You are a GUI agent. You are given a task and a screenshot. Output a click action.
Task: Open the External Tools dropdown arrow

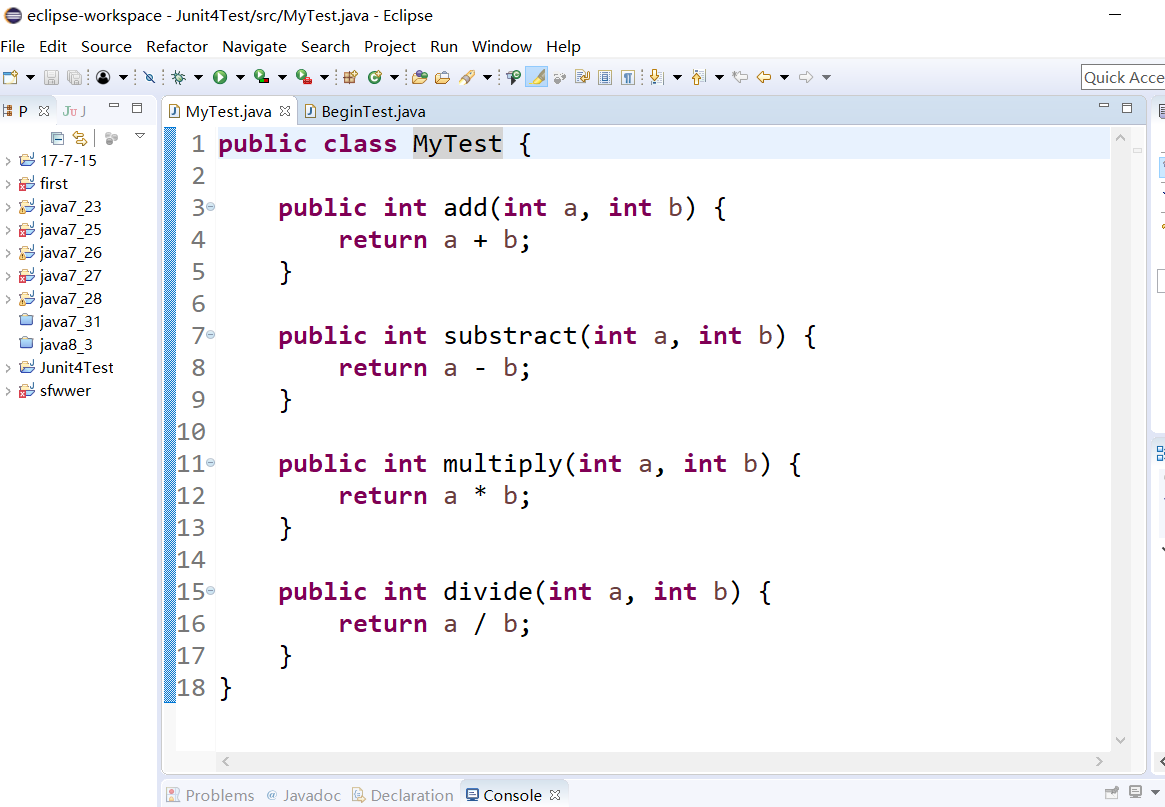coord(324,77)
